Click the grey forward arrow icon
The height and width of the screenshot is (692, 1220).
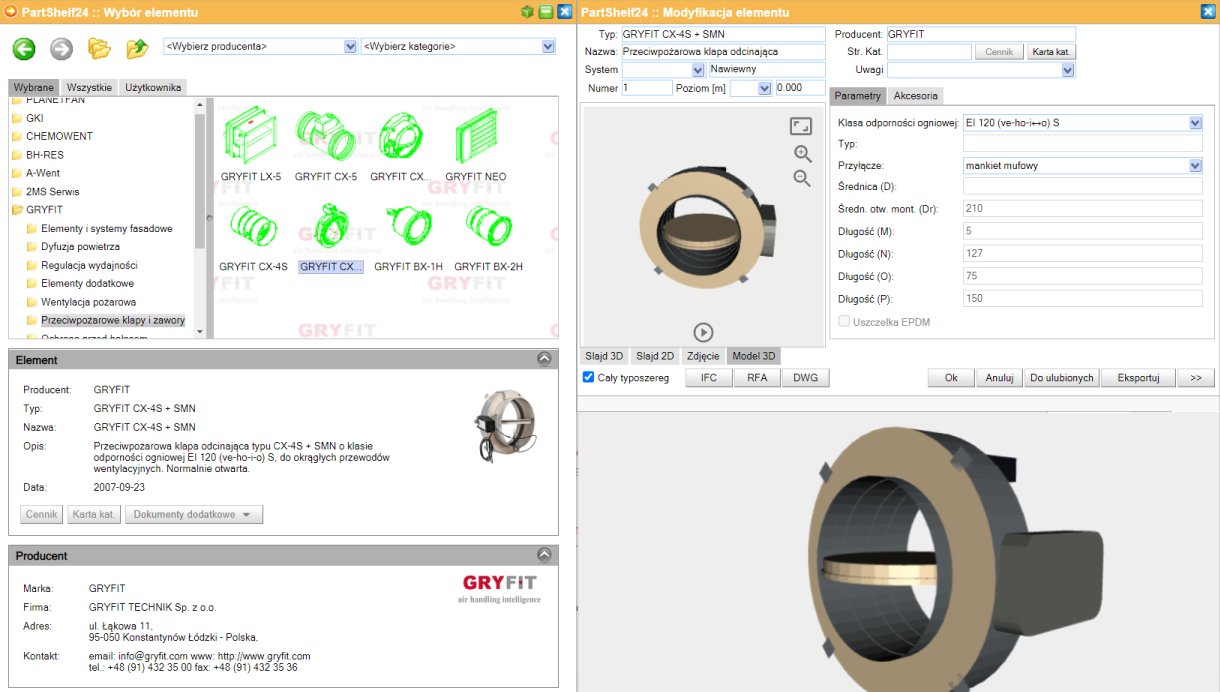pyautogui.click(x=61, y=48)
